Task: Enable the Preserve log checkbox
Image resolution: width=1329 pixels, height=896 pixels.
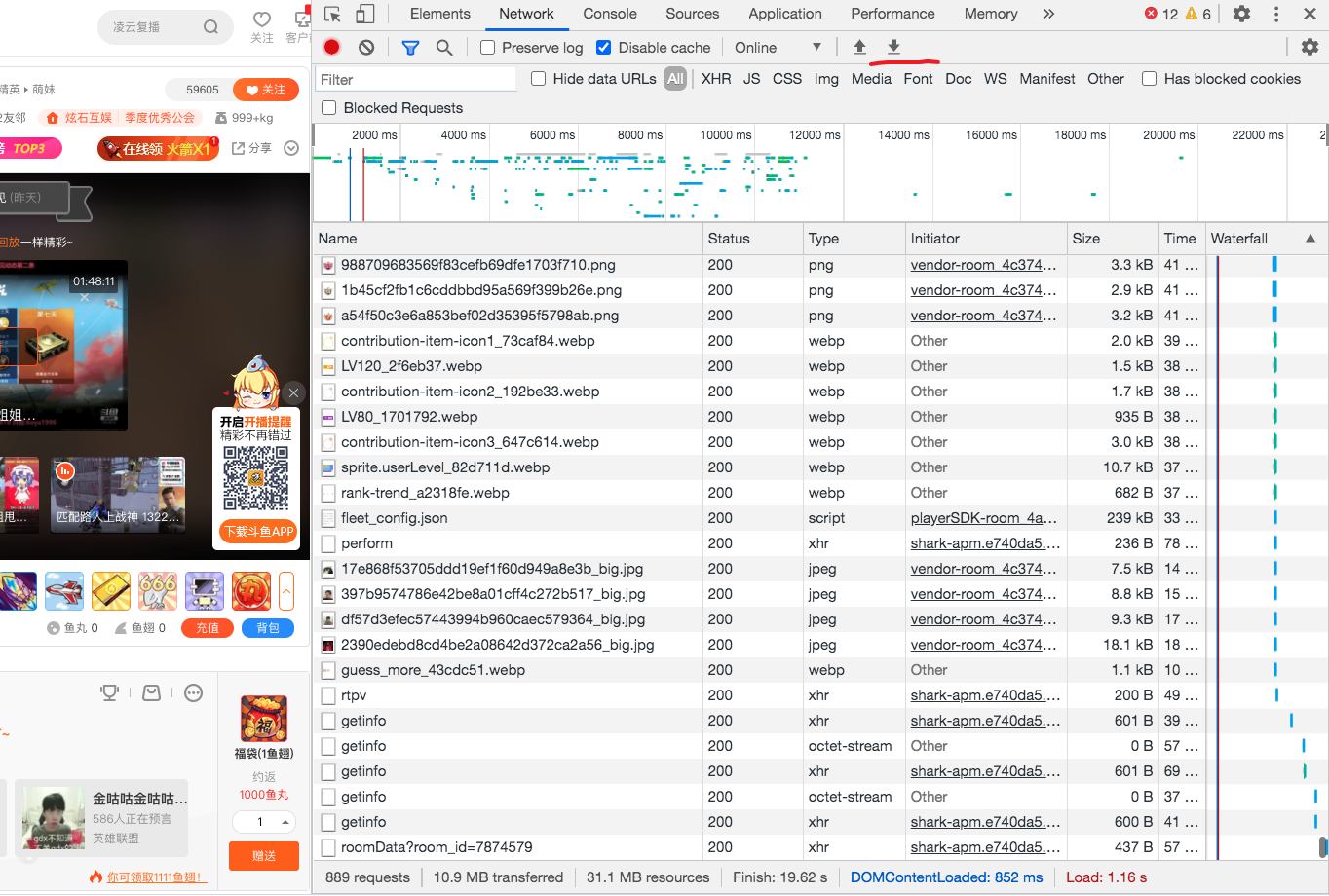Action: (488, 48)
